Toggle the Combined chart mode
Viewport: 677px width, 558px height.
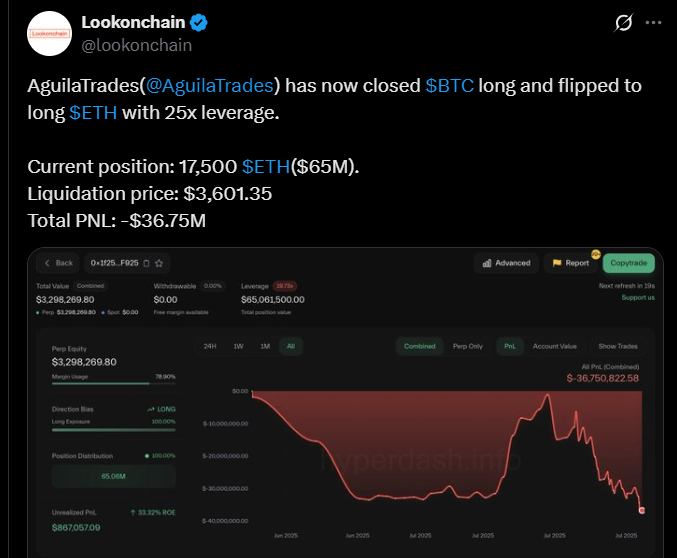420,346
